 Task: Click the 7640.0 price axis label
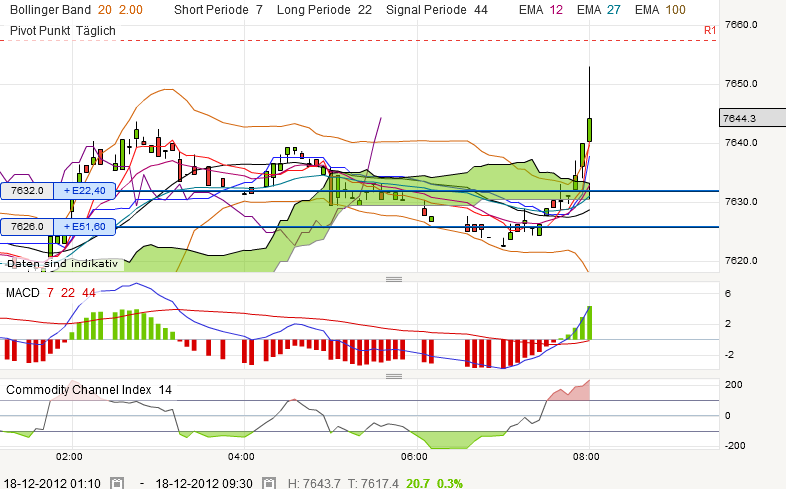click(741, 143)
